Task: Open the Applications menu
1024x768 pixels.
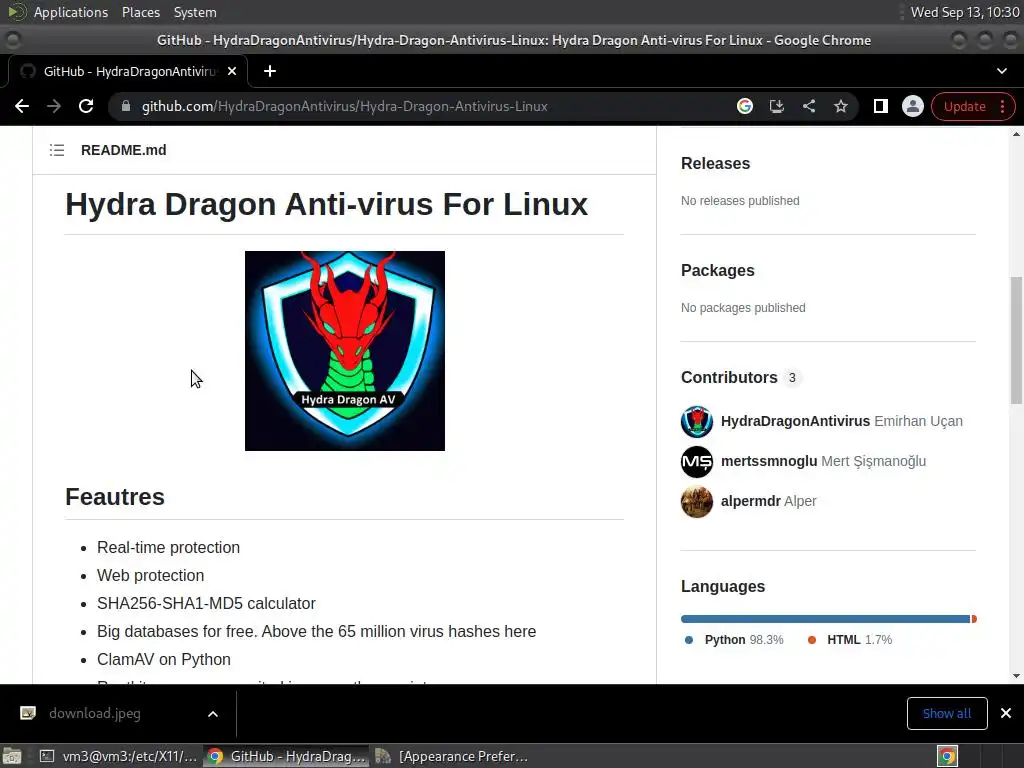Action: 71,12
